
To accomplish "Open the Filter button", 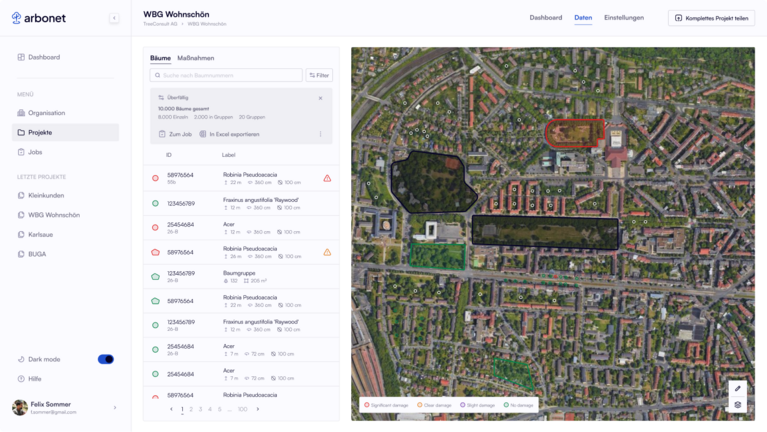I will pos(319,75).
